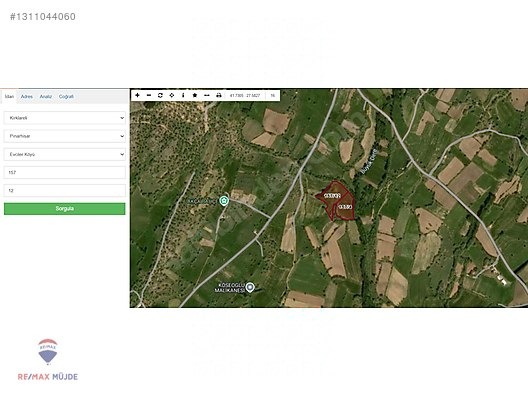Switch to the Coğrafi tab
This screenshot has width=528, height=396.
pyautogui.click(x=66, y=97)
